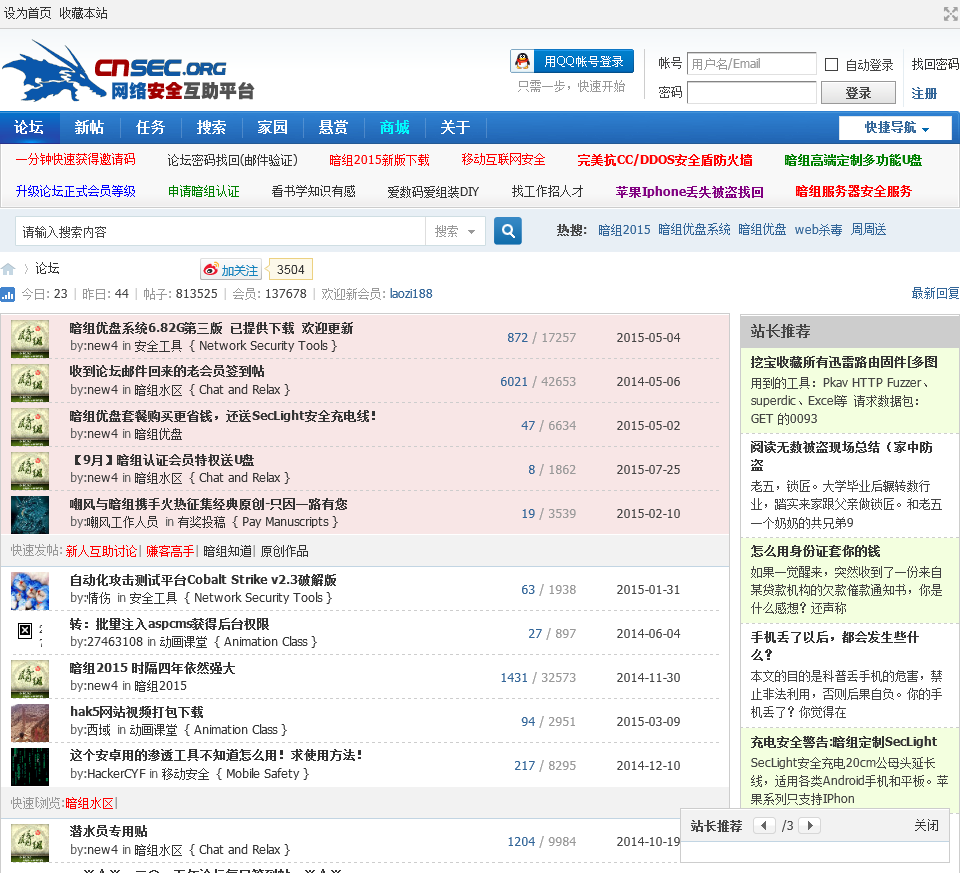This screenshot has width=960, height=873.
Task: Switch to the 任务 navigation tab
Action: (x=150, y=128)
